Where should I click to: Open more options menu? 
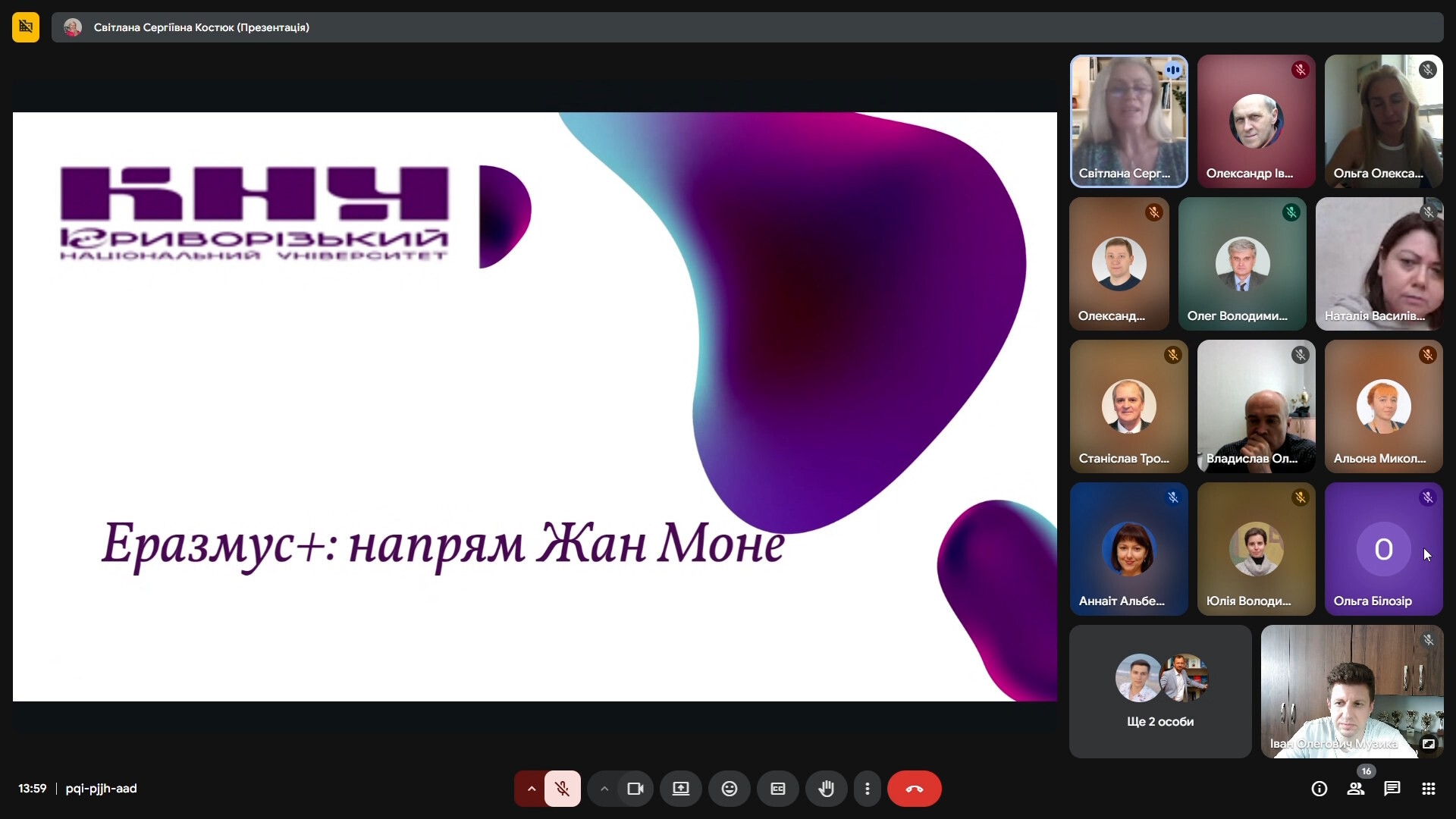(868, 789)
